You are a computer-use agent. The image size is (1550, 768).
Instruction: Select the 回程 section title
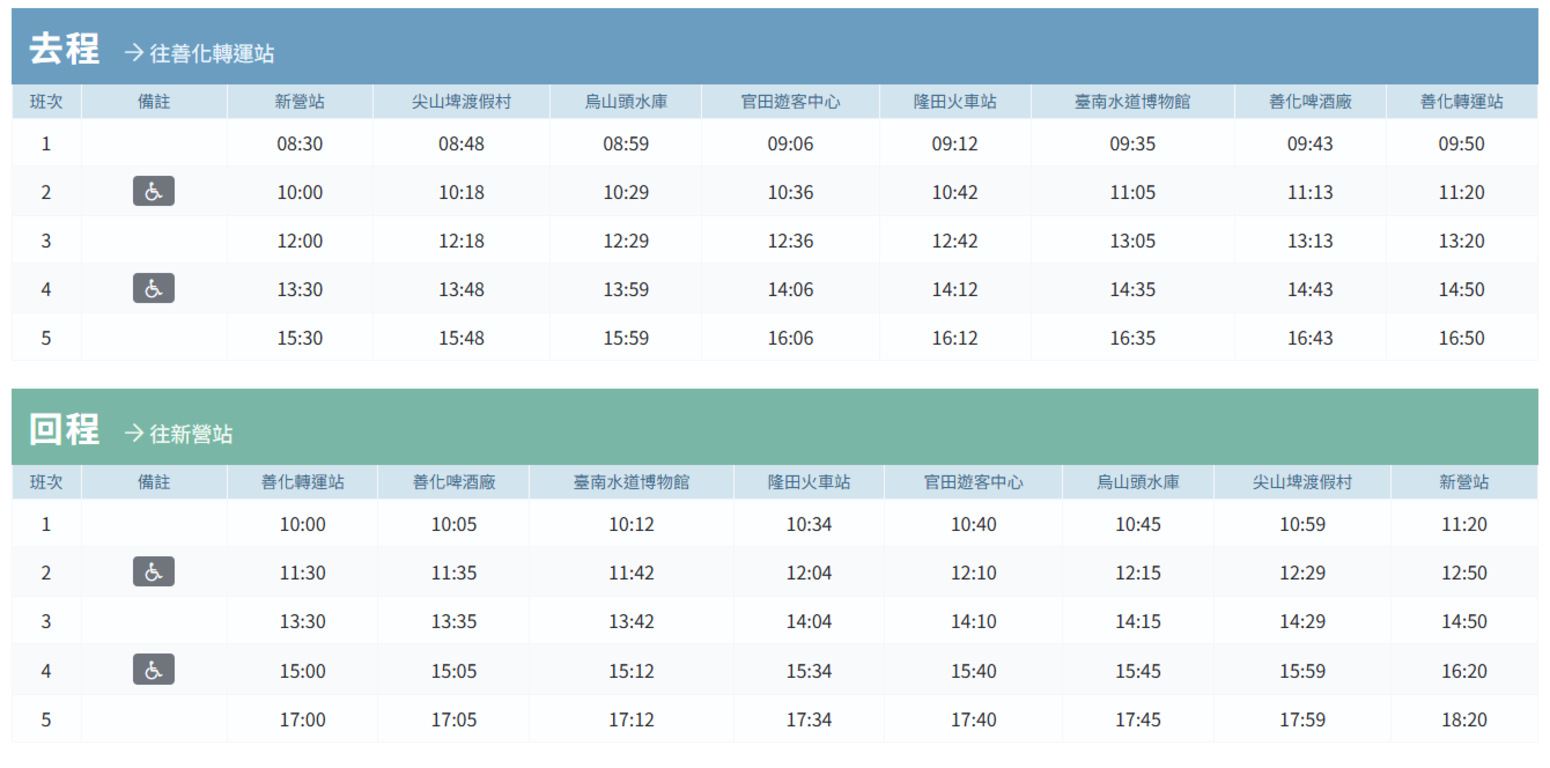(x=64, y=430)
